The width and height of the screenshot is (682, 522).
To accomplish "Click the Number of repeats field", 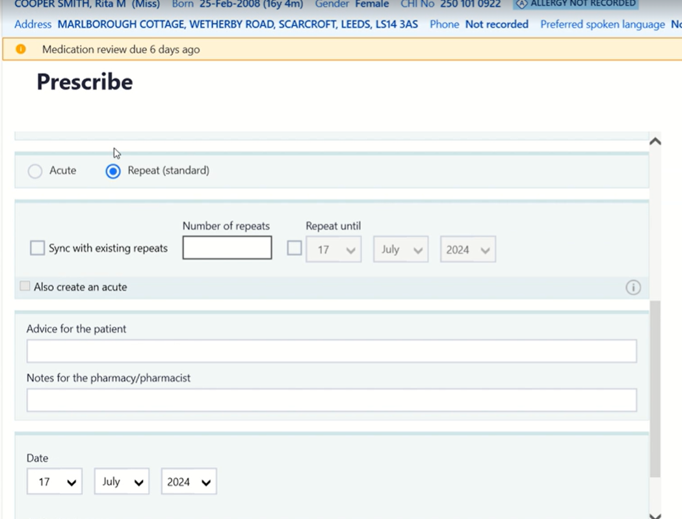I will (x=227, y=248).
